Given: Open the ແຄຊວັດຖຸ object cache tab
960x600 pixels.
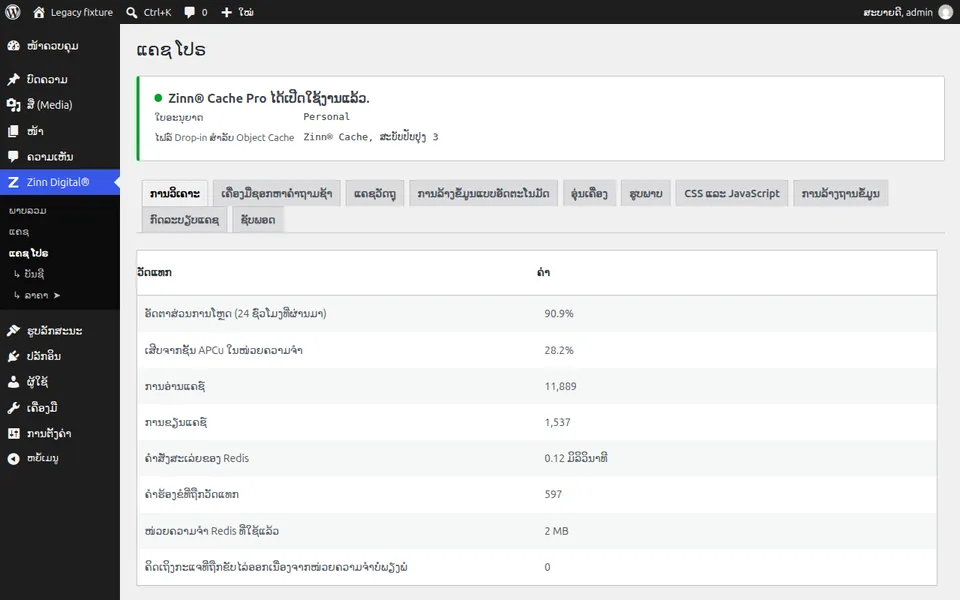Looking at the screenshot, I should [x=375, y=193].
